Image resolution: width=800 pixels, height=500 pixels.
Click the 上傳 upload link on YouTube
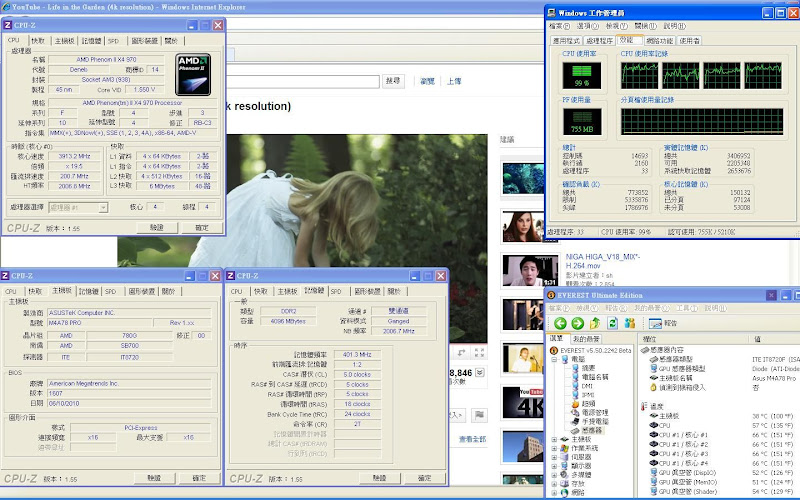[454, 81]
